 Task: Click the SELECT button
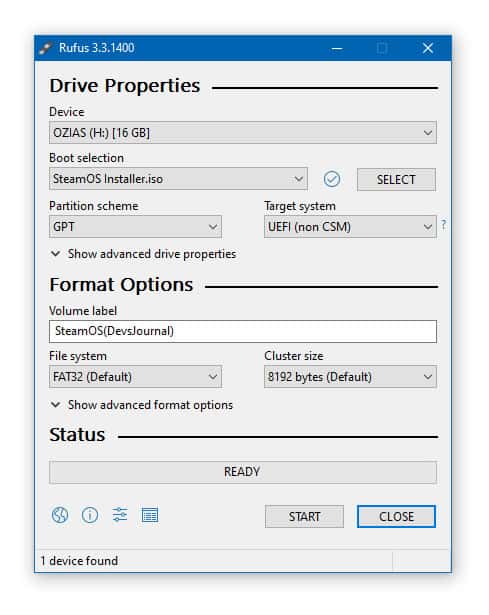[x=396, y=180]
